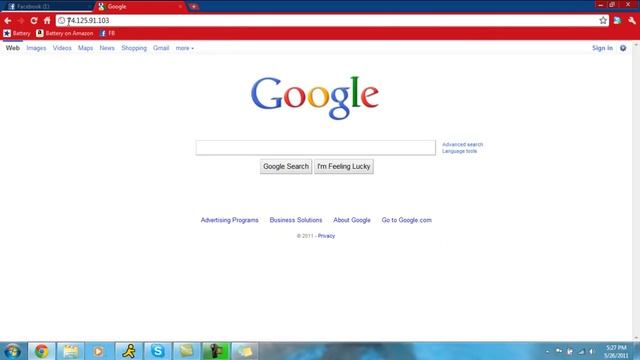Open Windows Media Player taskbar icon
Image resolution: width=640 pixels, height=360 pixels.
[98, 351]
